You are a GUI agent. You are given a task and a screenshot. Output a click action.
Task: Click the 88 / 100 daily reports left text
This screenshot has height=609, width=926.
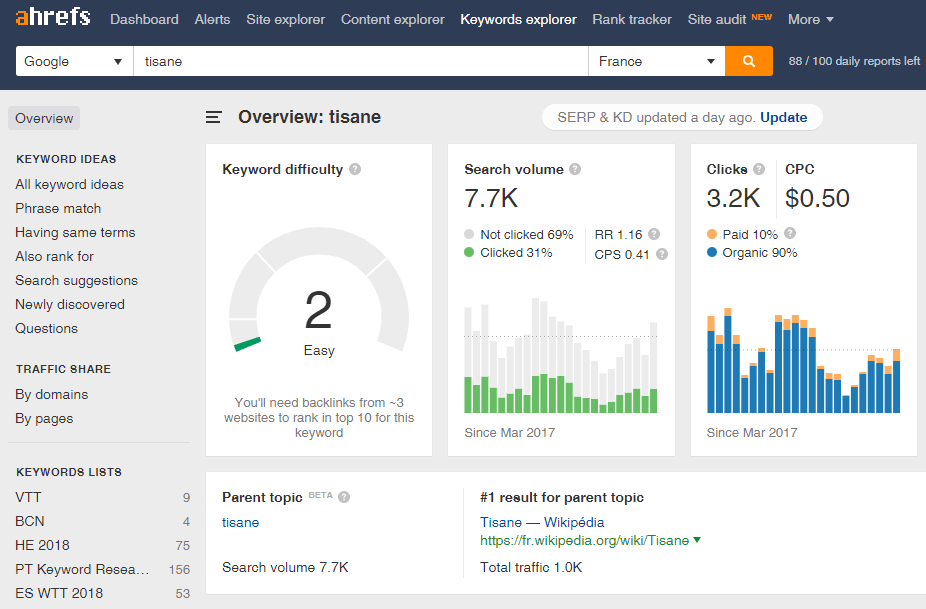pyautogui.click(x=854, y=61)
